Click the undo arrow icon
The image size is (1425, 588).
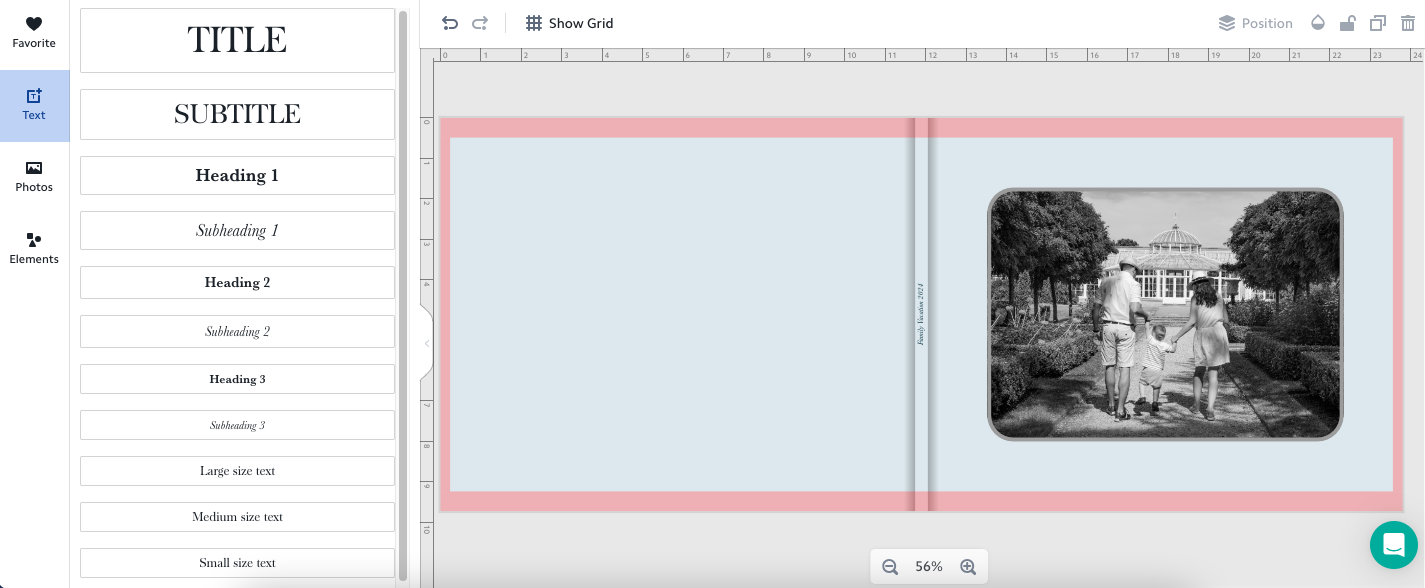click(x=450, y=23)
